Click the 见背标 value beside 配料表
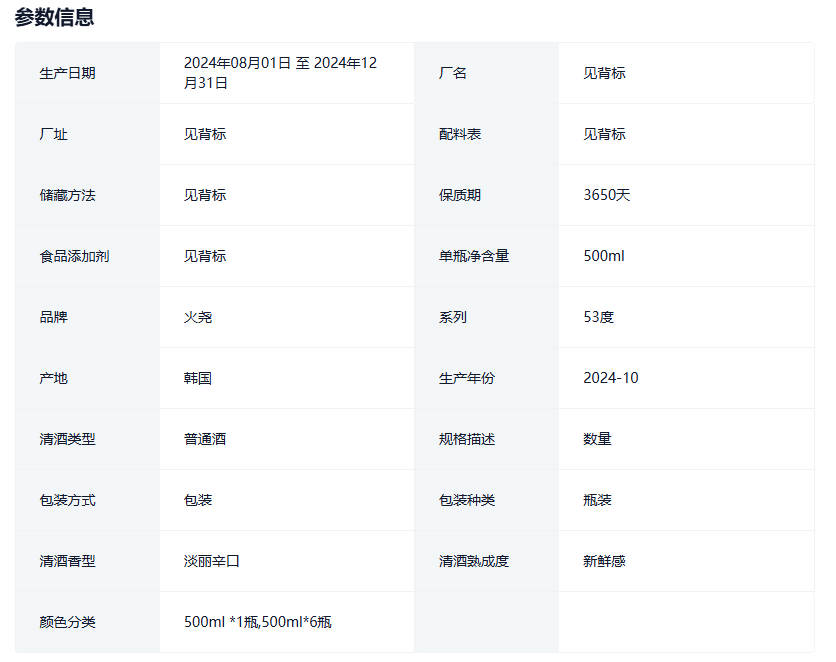This screenshot has height=662, width=836. coord(604,134)
